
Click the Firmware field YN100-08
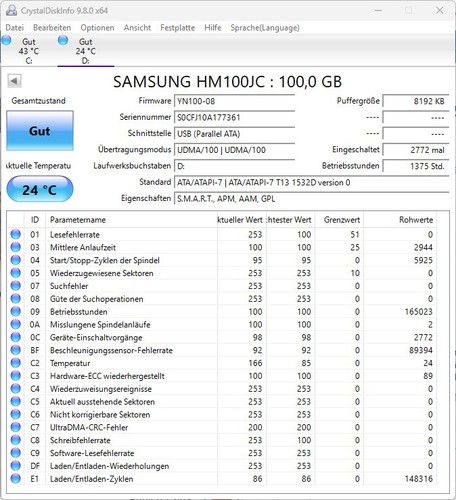234,101
